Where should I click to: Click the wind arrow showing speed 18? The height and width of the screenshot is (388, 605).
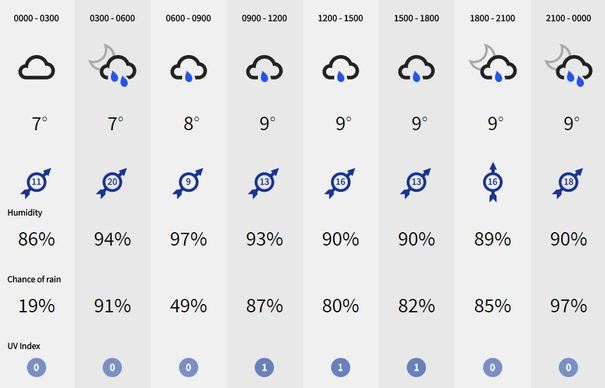tap(568, 183)
